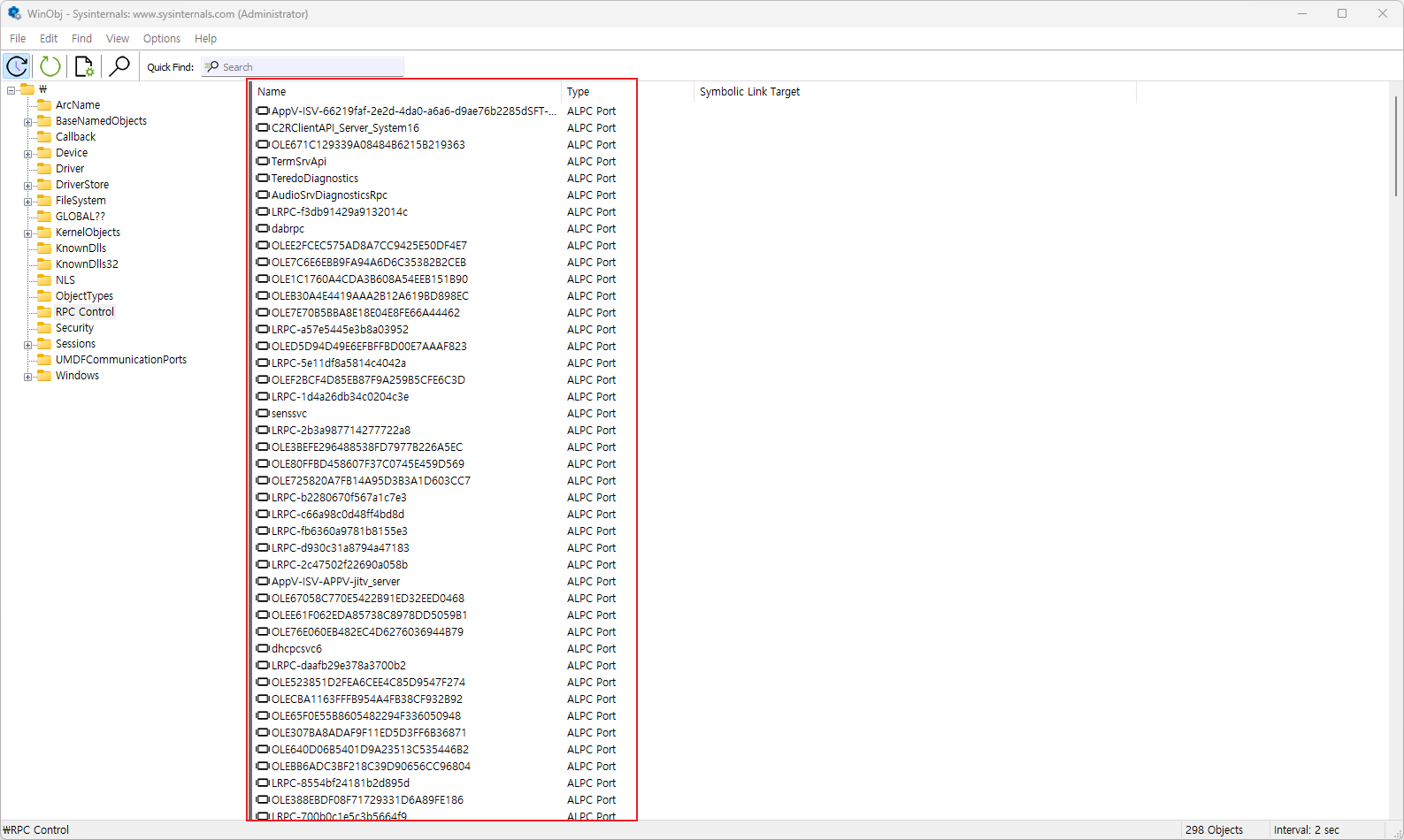Click the green Refresh toolbar icon

[x=50, y=66]
